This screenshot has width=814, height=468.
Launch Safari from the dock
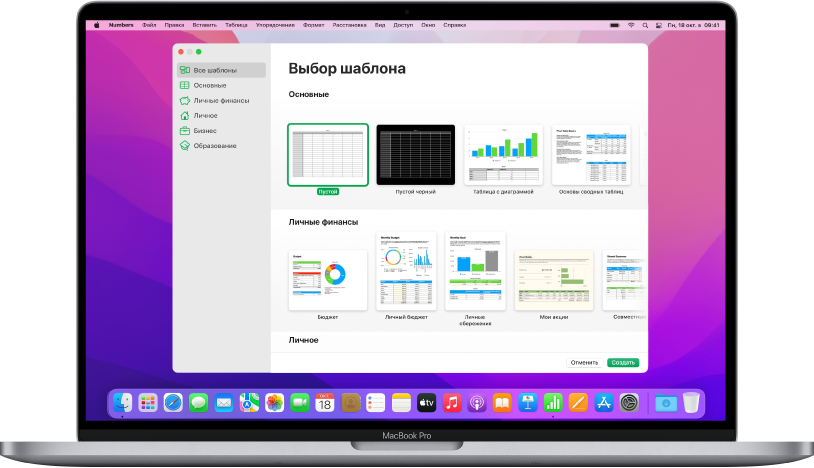tap(173, 403)
